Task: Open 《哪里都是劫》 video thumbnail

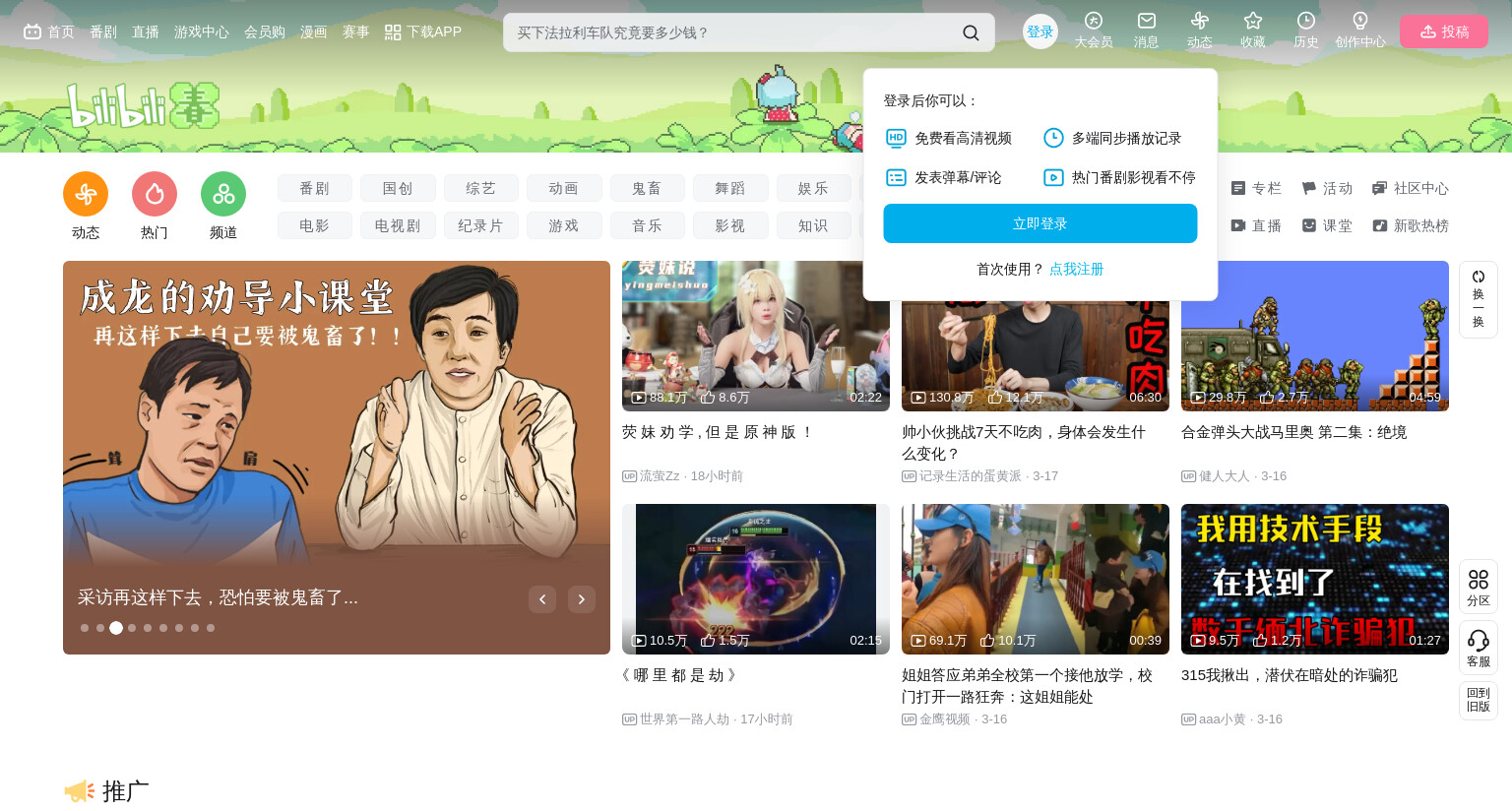Action: (x=756, y=579)
